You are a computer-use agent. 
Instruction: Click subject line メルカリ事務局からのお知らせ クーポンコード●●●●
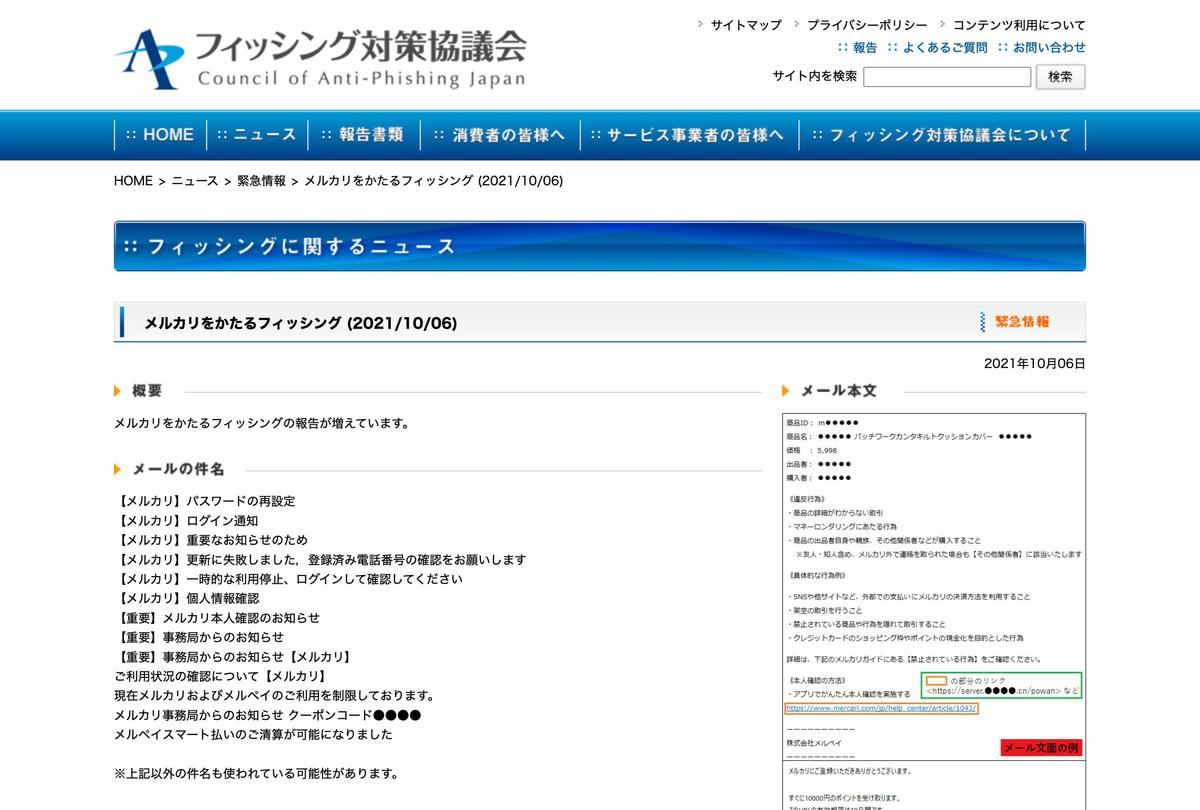coord(268,715)
